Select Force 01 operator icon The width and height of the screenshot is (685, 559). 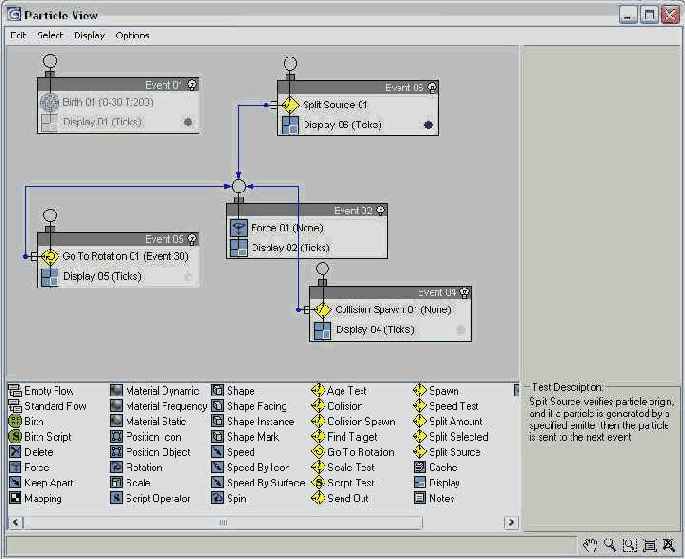point(239,228)
